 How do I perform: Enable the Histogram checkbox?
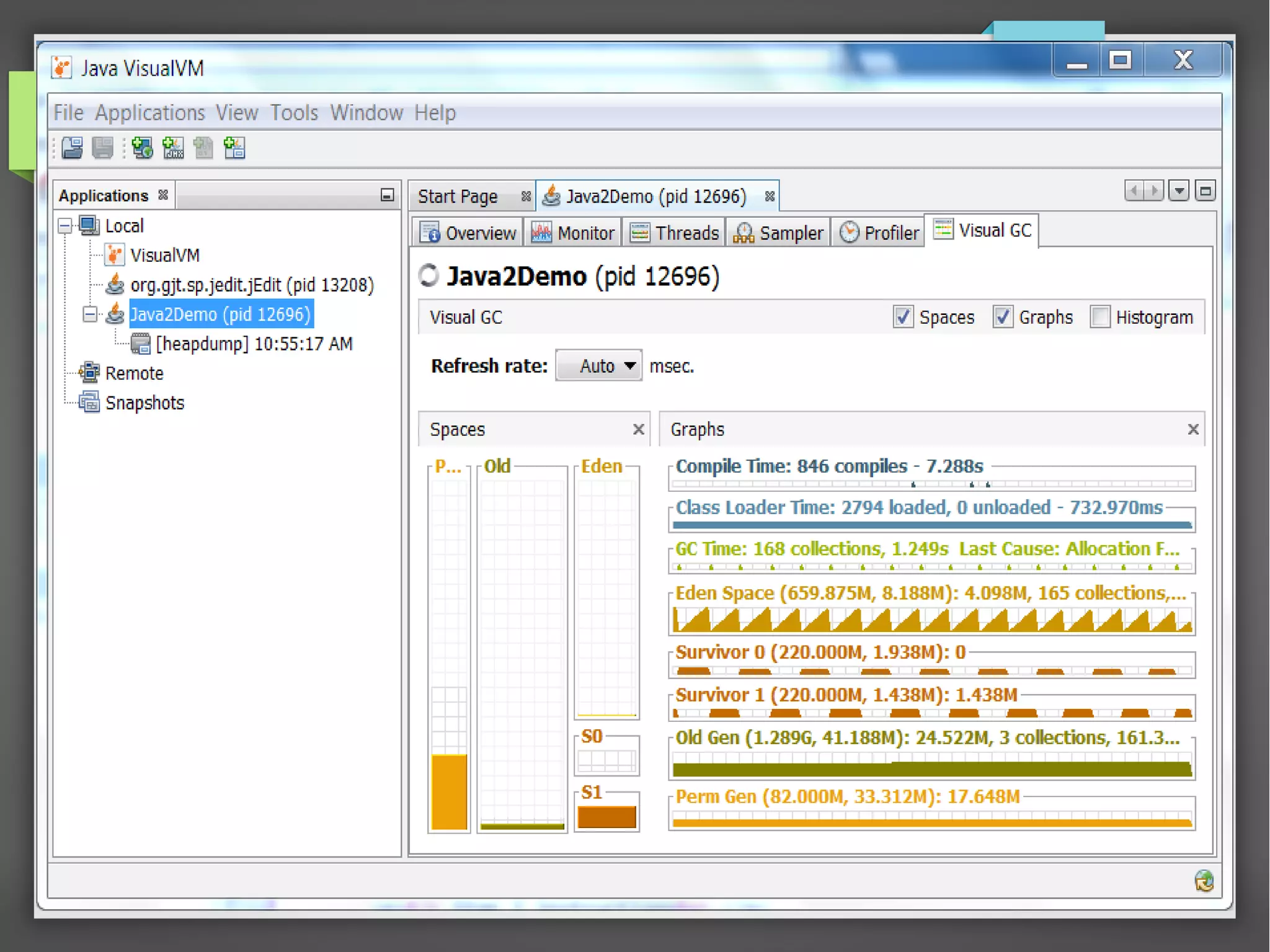coord(1100,317)
